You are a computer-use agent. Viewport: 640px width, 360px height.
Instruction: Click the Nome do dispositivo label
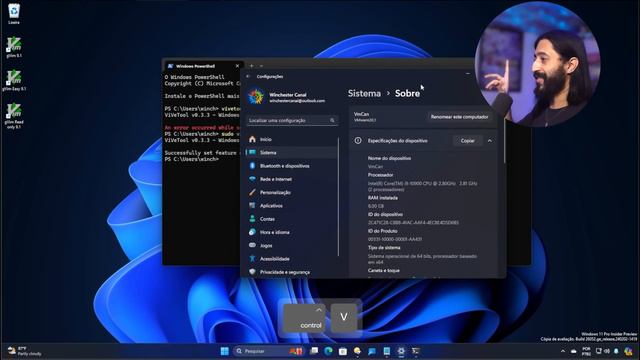click(389, 158)
